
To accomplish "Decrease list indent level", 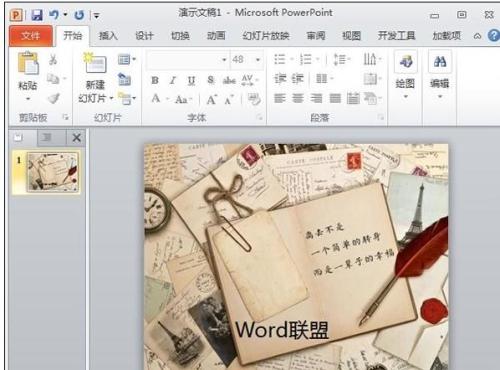I will click(x=280, y=79).
